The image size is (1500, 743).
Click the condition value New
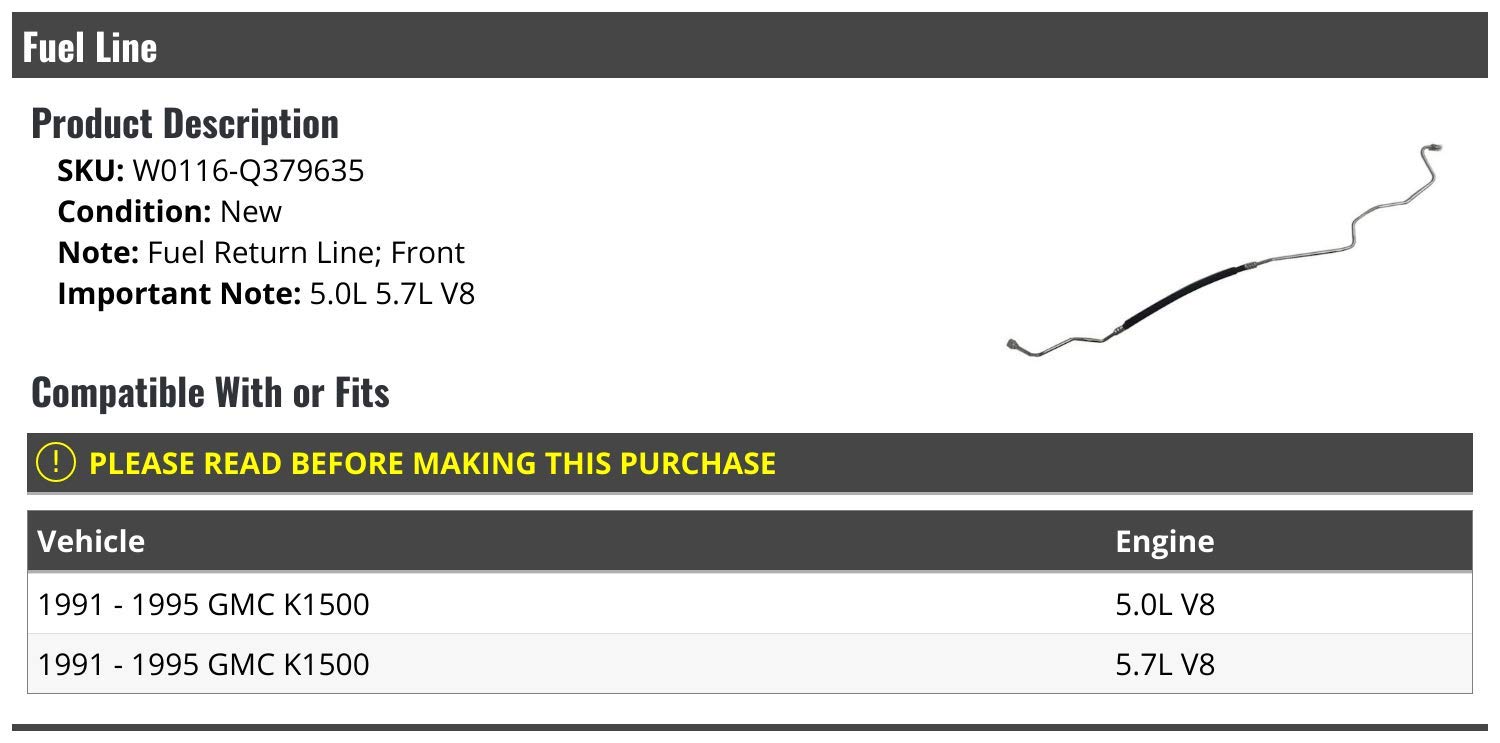click(251, 212)
